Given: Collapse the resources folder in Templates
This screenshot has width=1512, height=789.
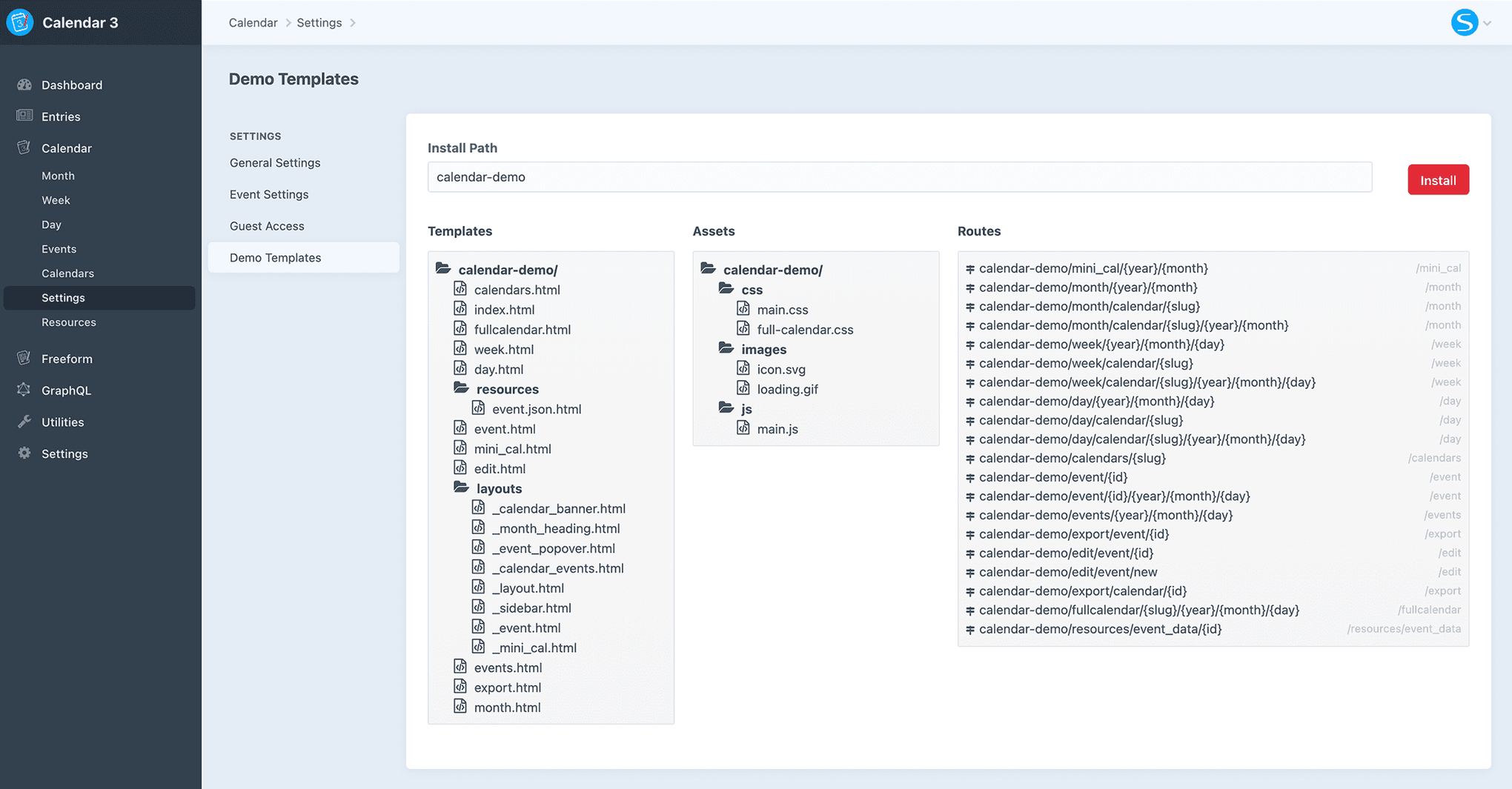Looking at the screenshot, I should click(462, 389).
